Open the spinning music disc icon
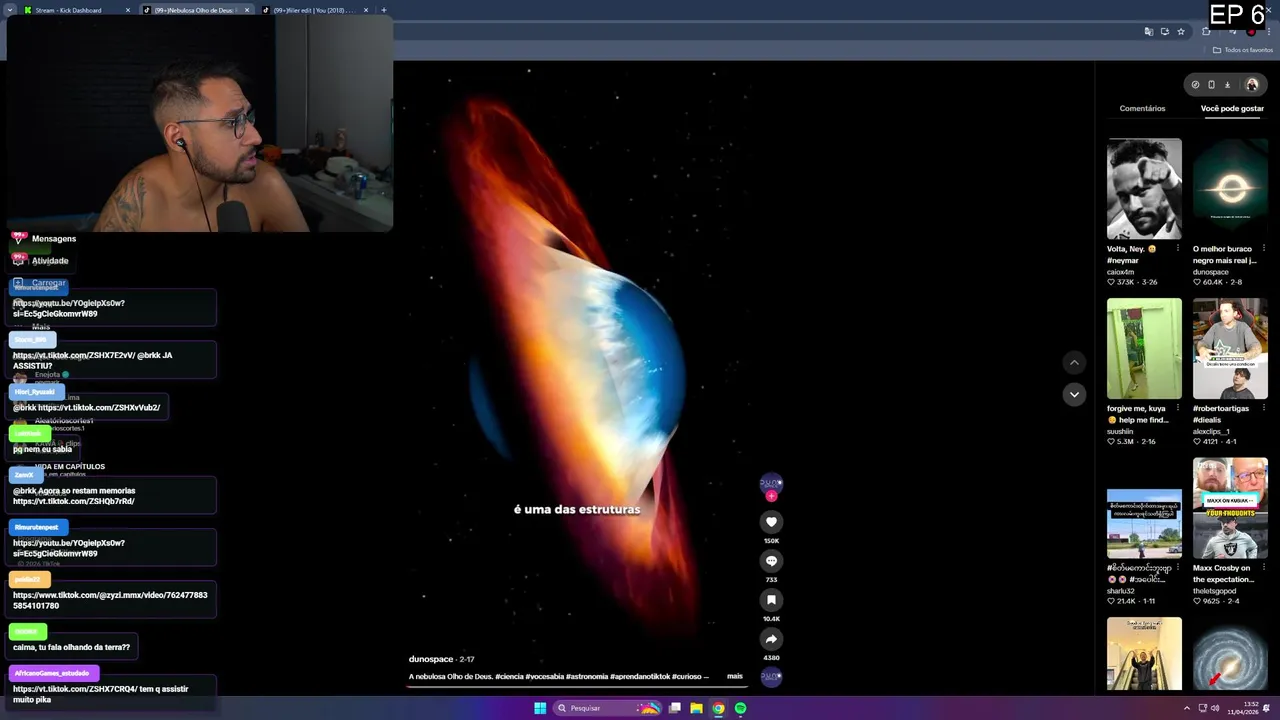The width and height of the screenshot is (1280, 720). (771, 677)
